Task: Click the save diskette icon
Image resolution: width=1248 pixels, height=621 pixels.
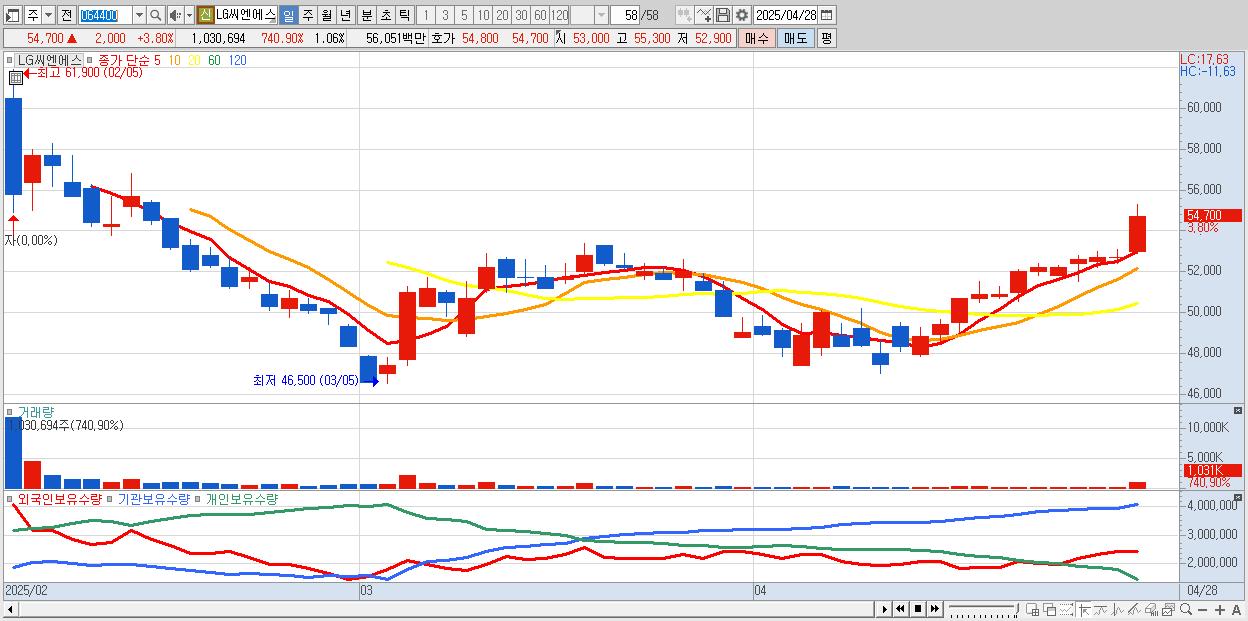Action: point(723,15)
